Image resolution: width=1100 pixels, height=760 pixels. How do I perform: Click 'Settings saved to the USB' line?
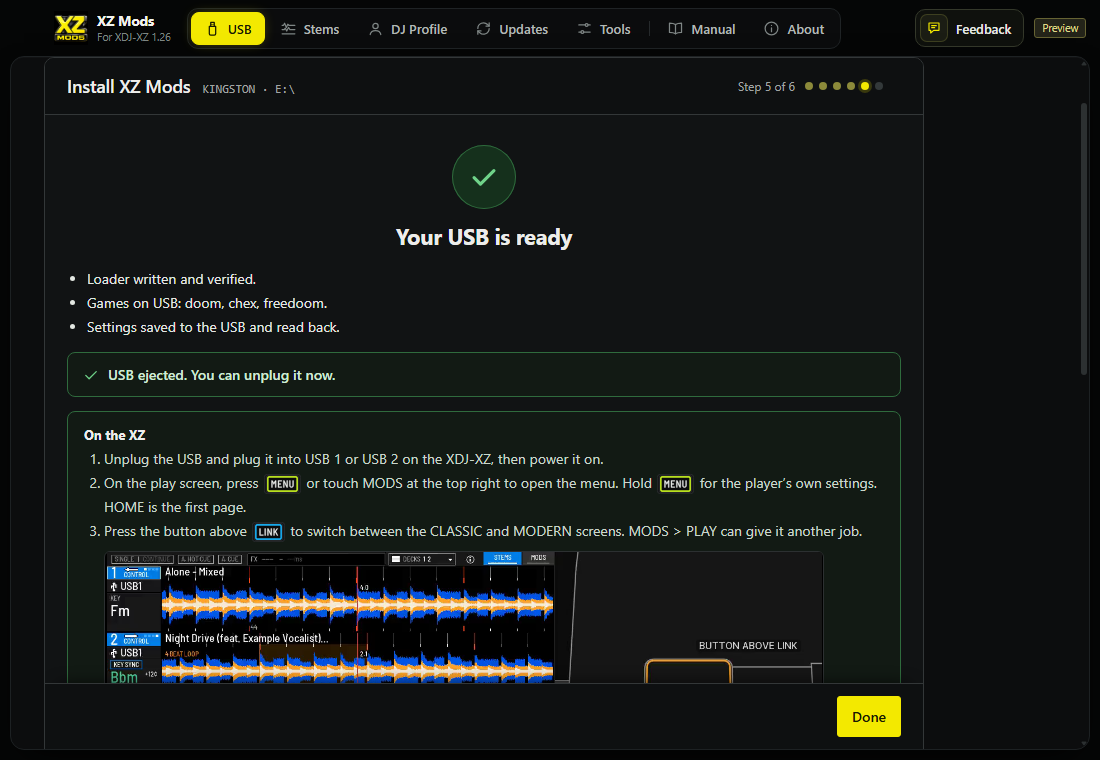[x=213, y=327]
